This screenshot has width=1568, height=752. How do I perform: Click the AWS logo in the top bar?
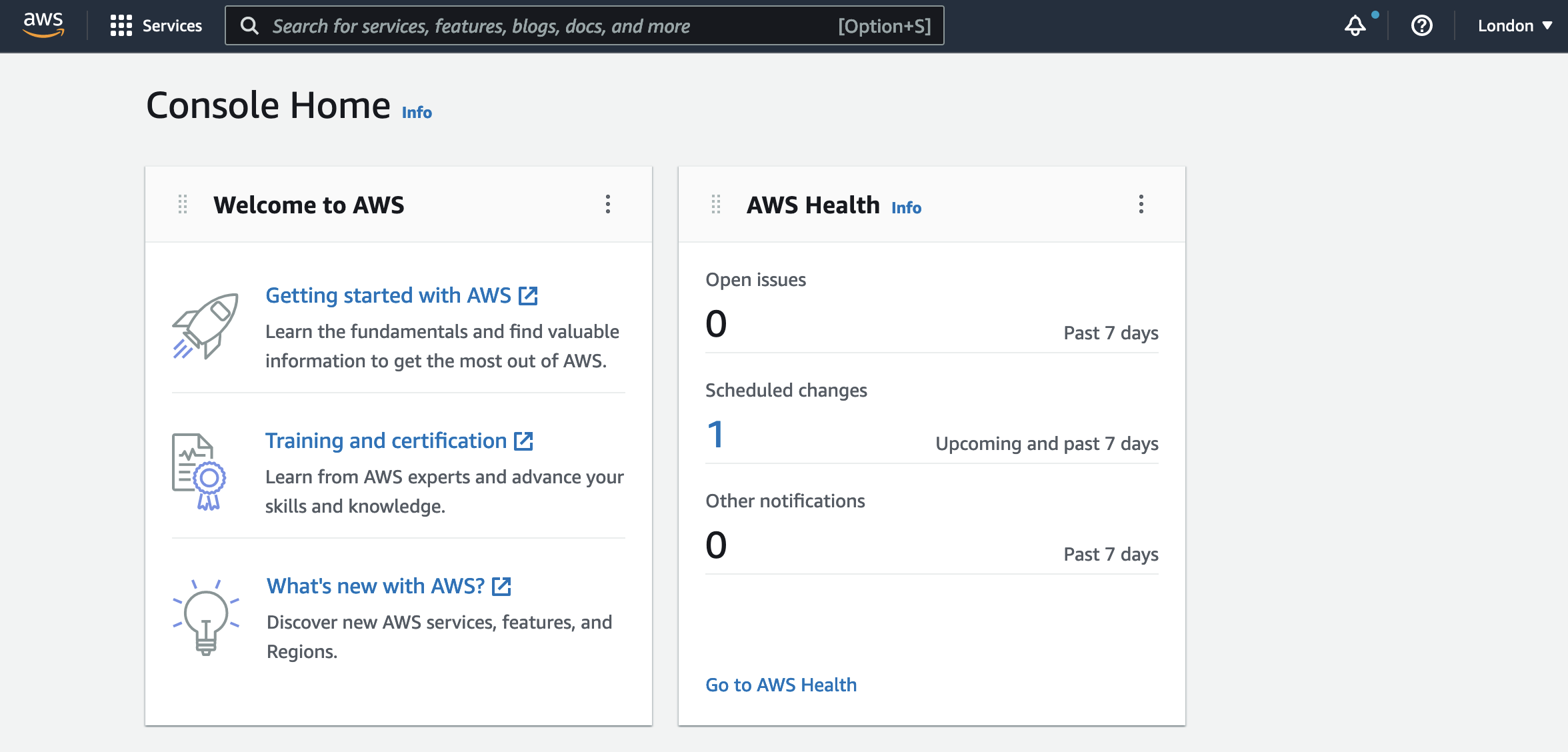click(42, 24)
